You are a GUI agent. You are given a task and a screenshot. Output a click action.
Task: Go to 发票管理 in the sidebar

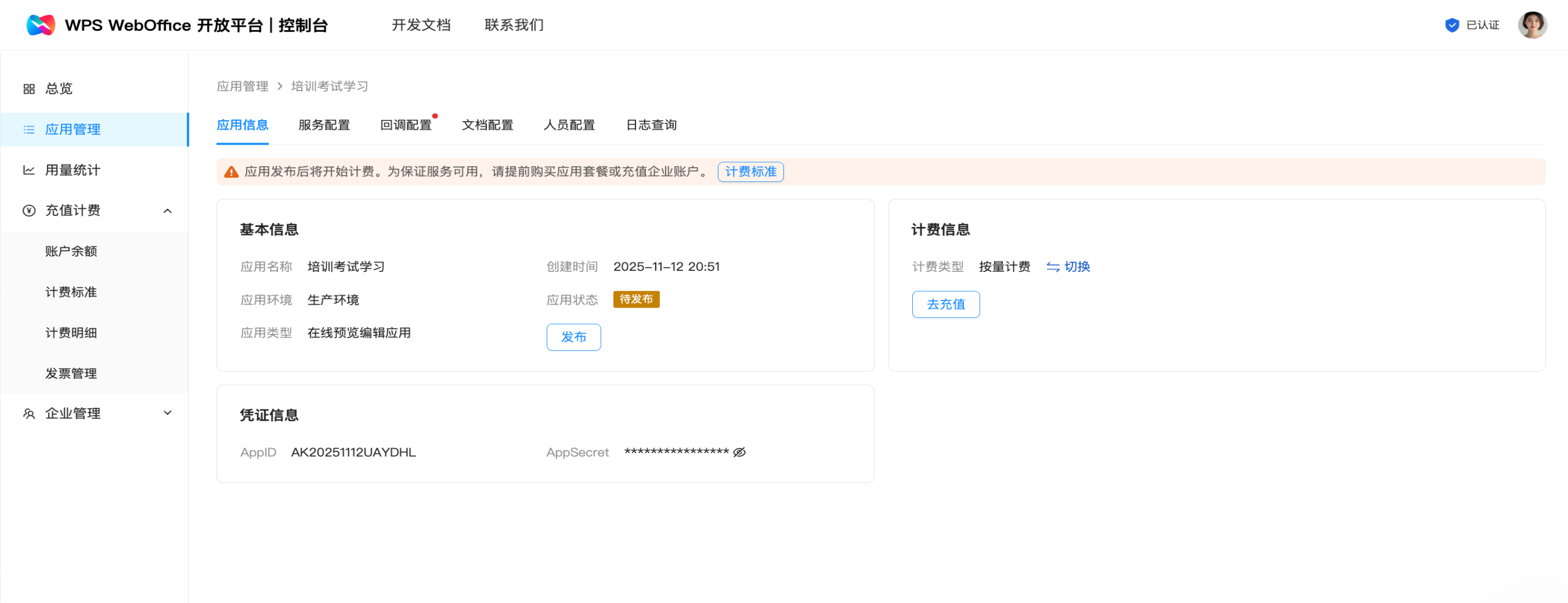point(71,374)
